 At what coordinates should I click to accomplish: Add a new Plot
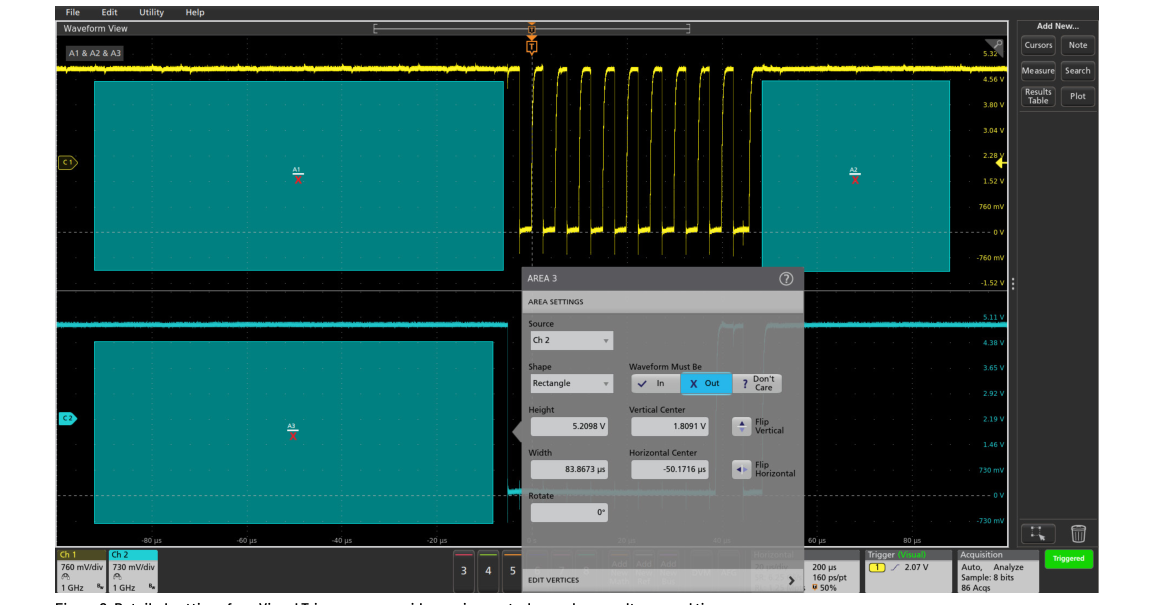[x=1078, y=97]
